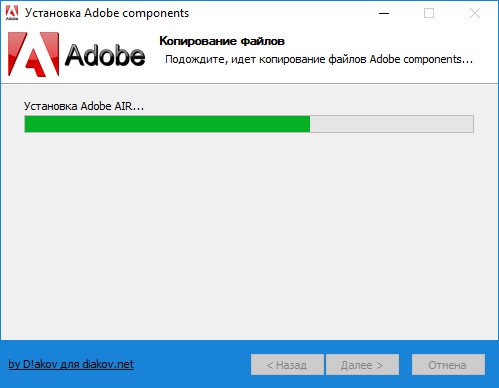Image resolution: width=499 pixels, height=388 pixels.
Task: Click the green filled progress bar portion
Action: pos(167,124)
